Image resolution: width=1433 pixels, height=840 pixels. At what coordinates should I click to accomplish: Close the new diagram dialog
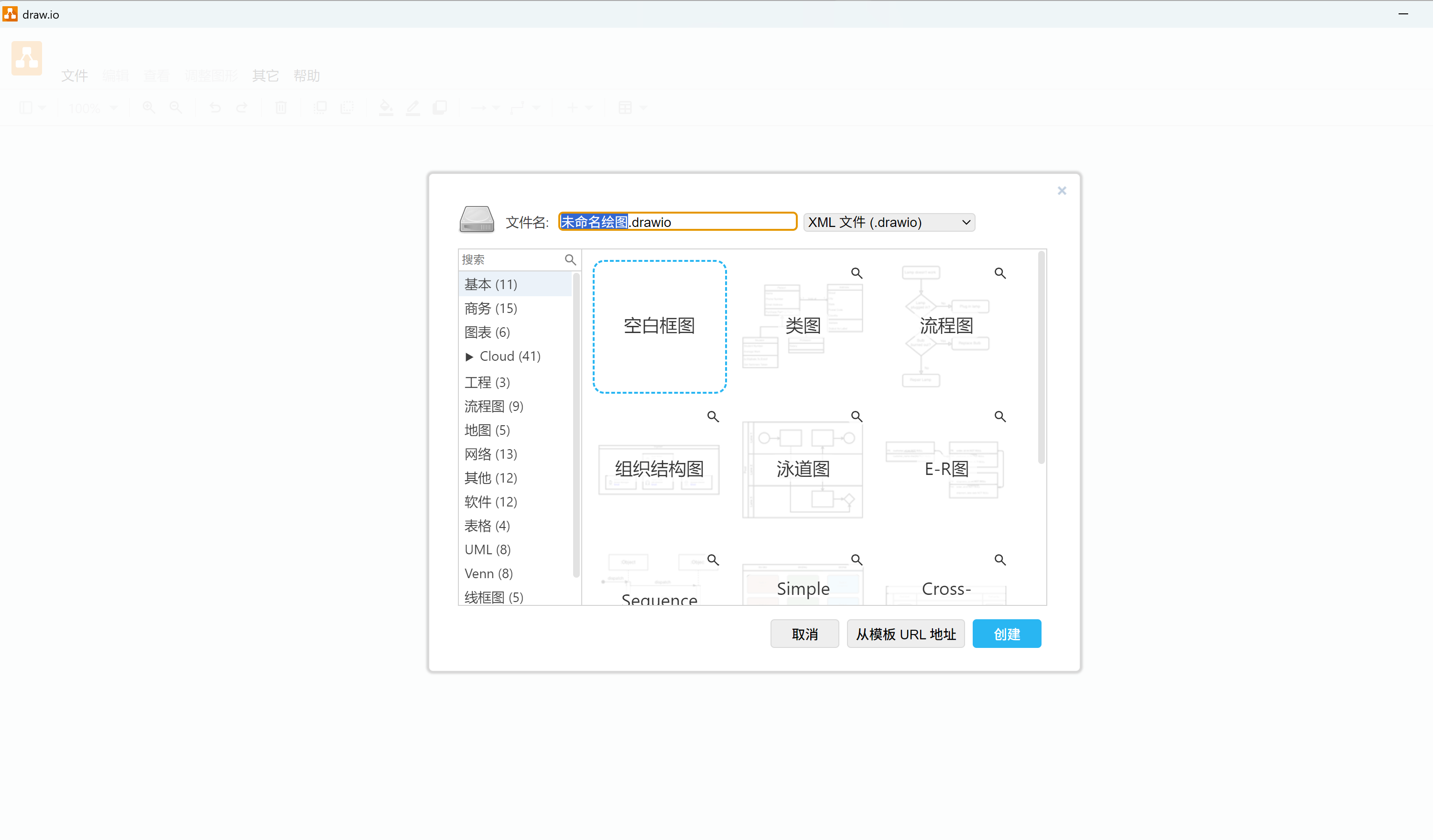click(1061, 191)
